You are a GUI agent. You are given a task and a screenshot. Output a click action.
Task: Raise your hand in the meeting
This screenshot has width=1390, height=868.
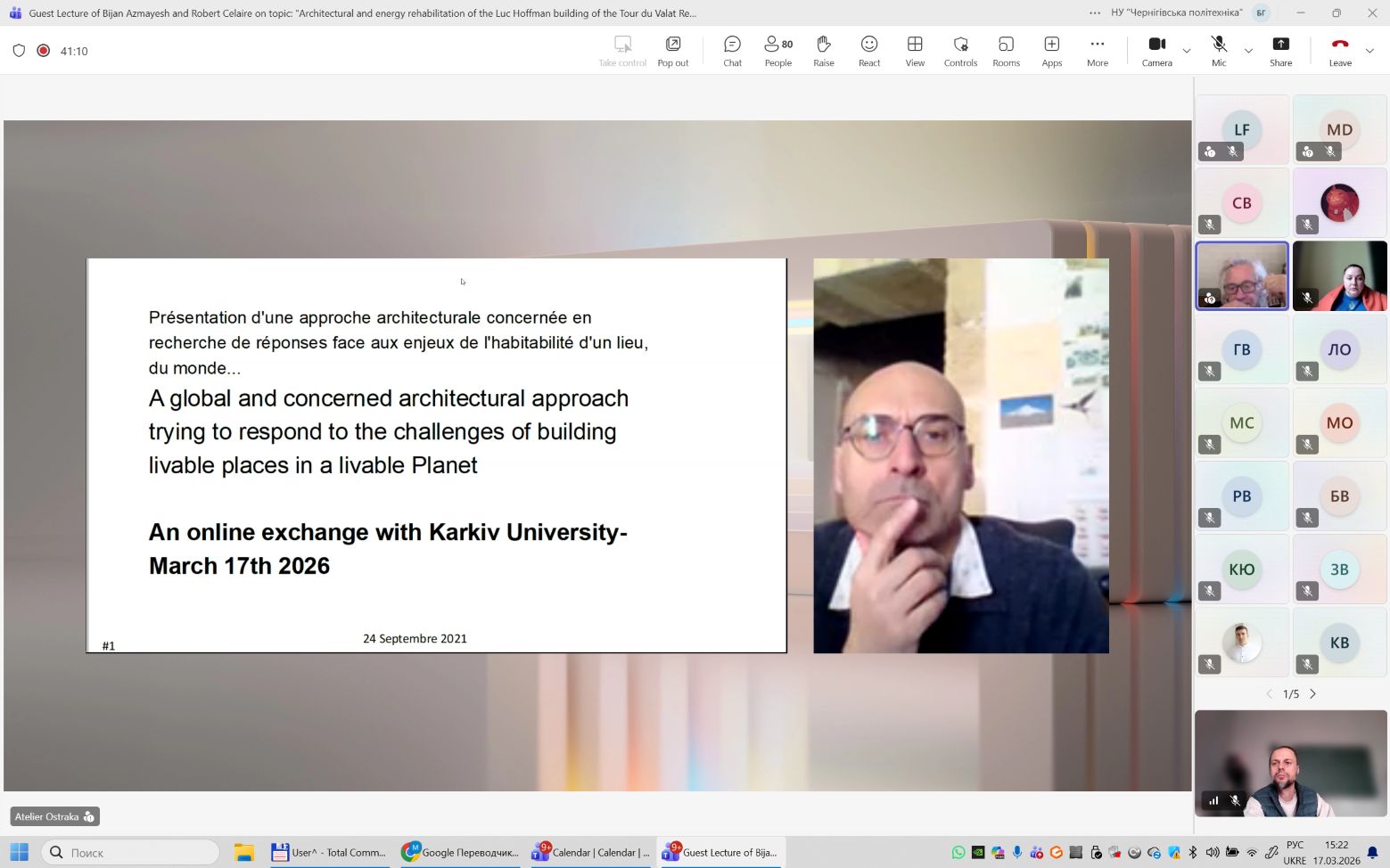tap(823, 51)
